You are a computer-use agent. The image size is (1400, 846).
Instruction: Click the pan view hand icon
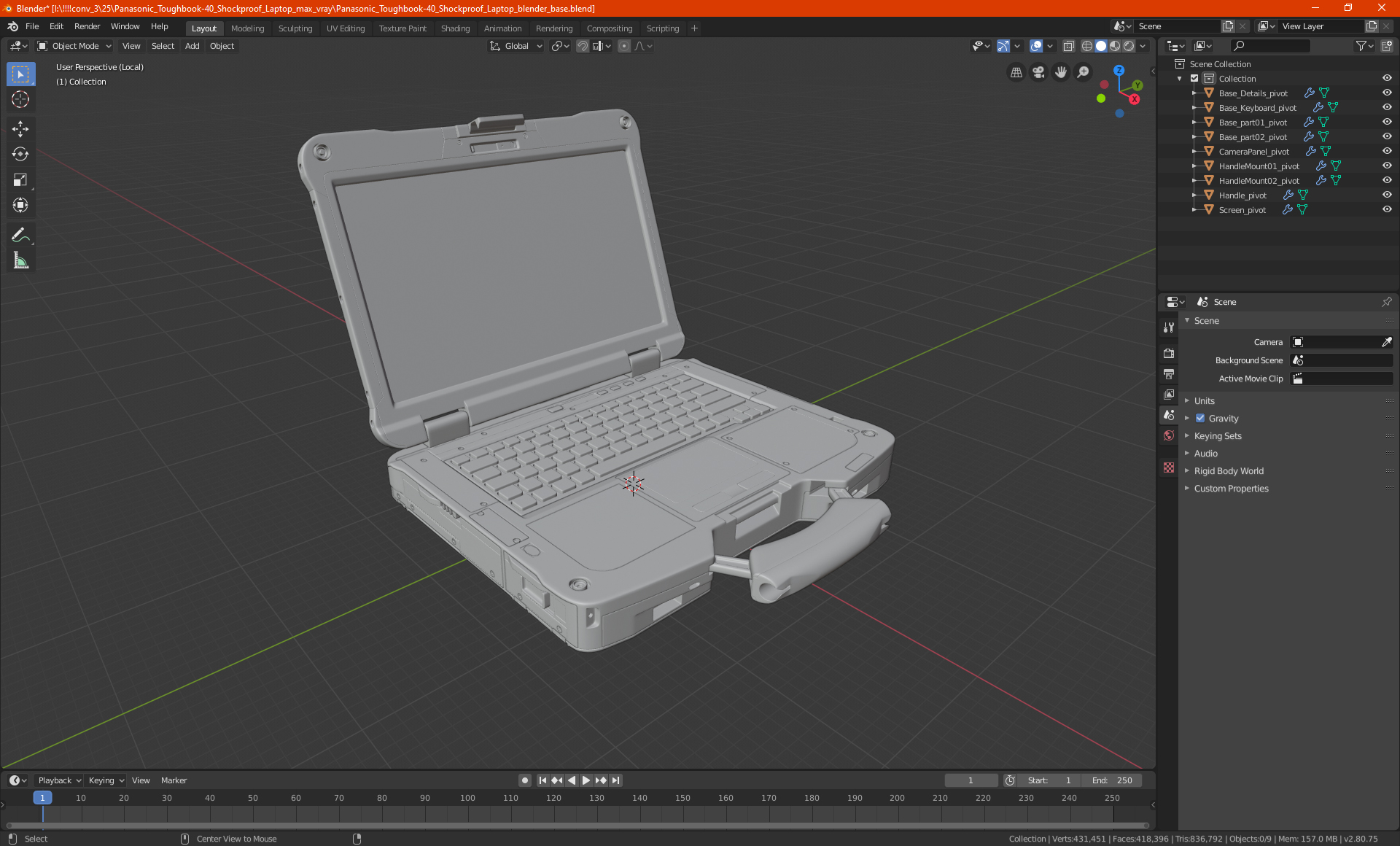1061,72
